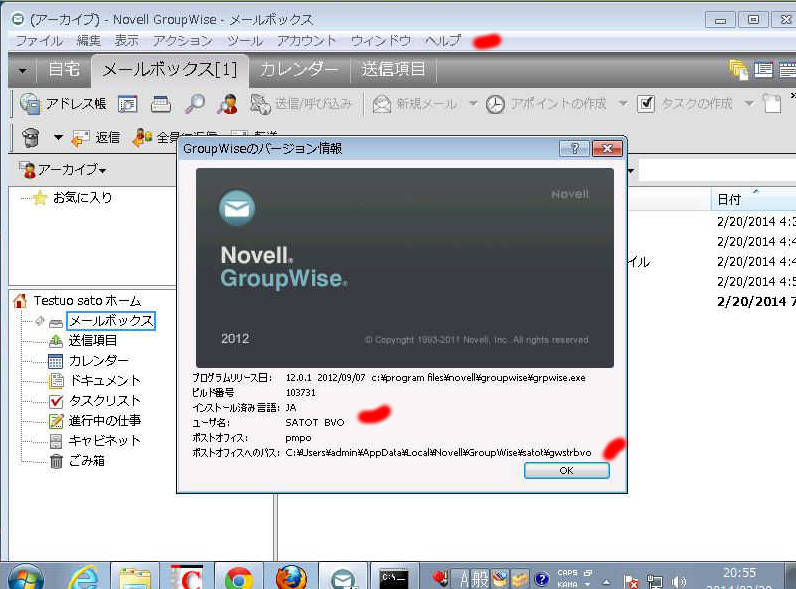The height and width of the screenshot is (589, 796).
Task: Click the calendar view icon next to アドレス帳
Action: pos(127,104)
